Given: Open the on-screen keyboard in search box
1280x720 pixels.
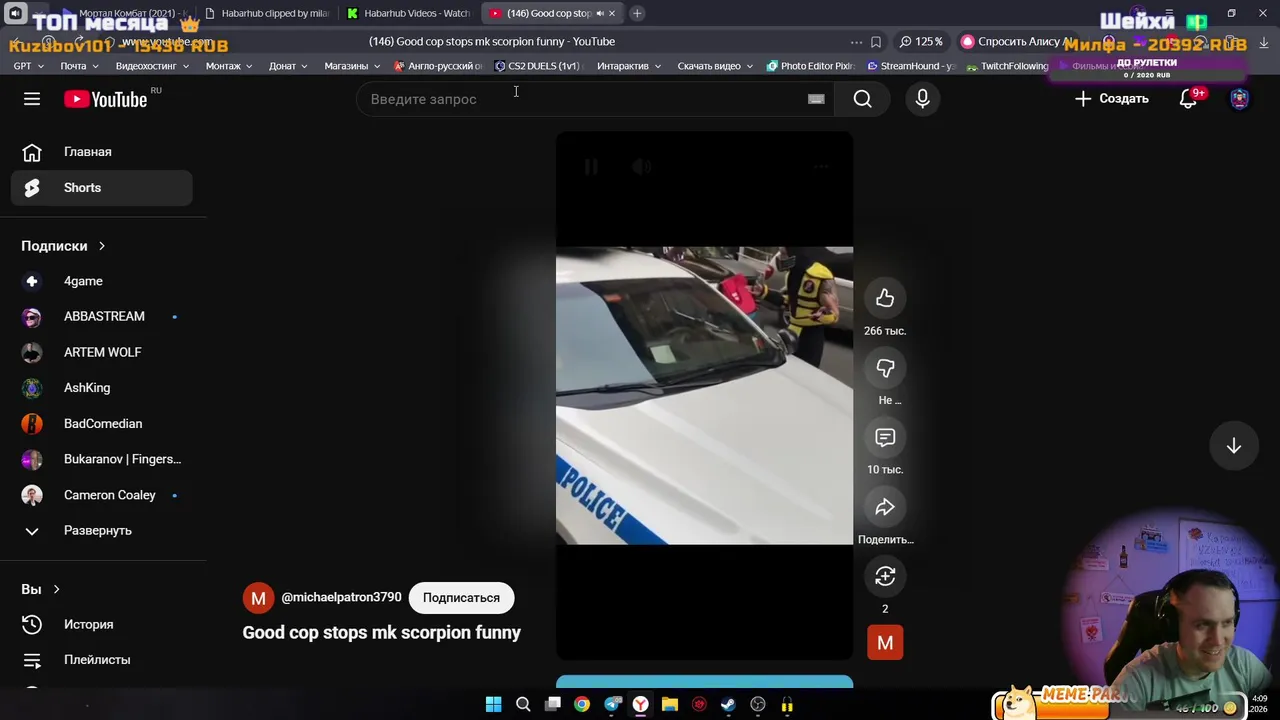Looking at the screenshot, I should 816,99.
